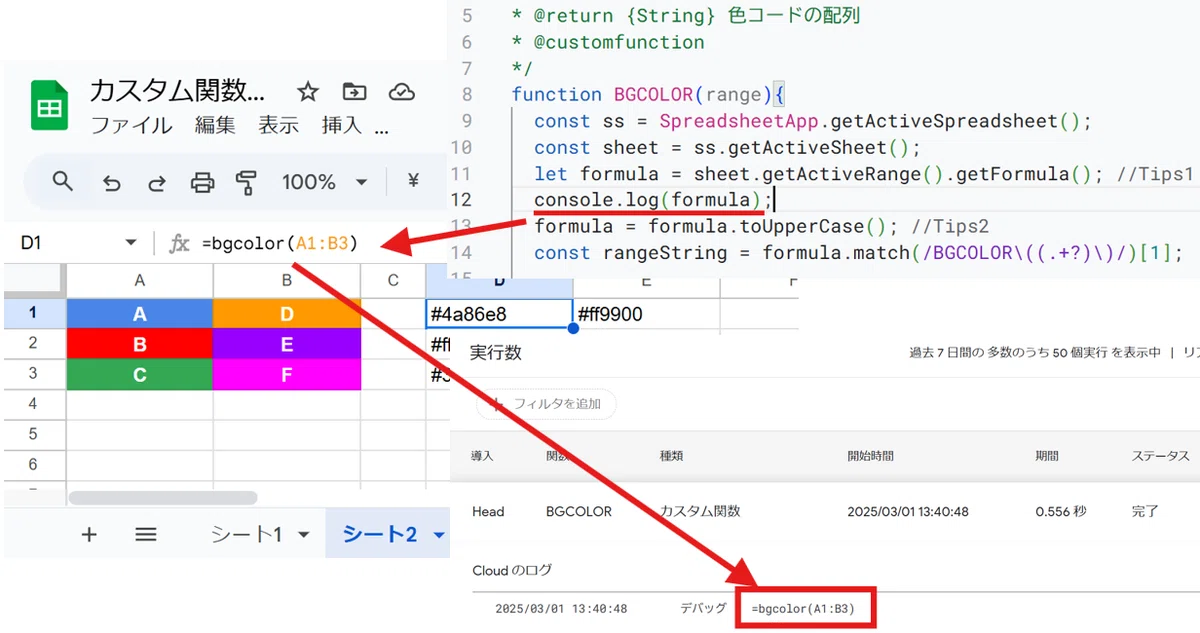1200x633 pixels.
Task: Click function BGCOLOR(range) code line
Action: coord(649,95)
